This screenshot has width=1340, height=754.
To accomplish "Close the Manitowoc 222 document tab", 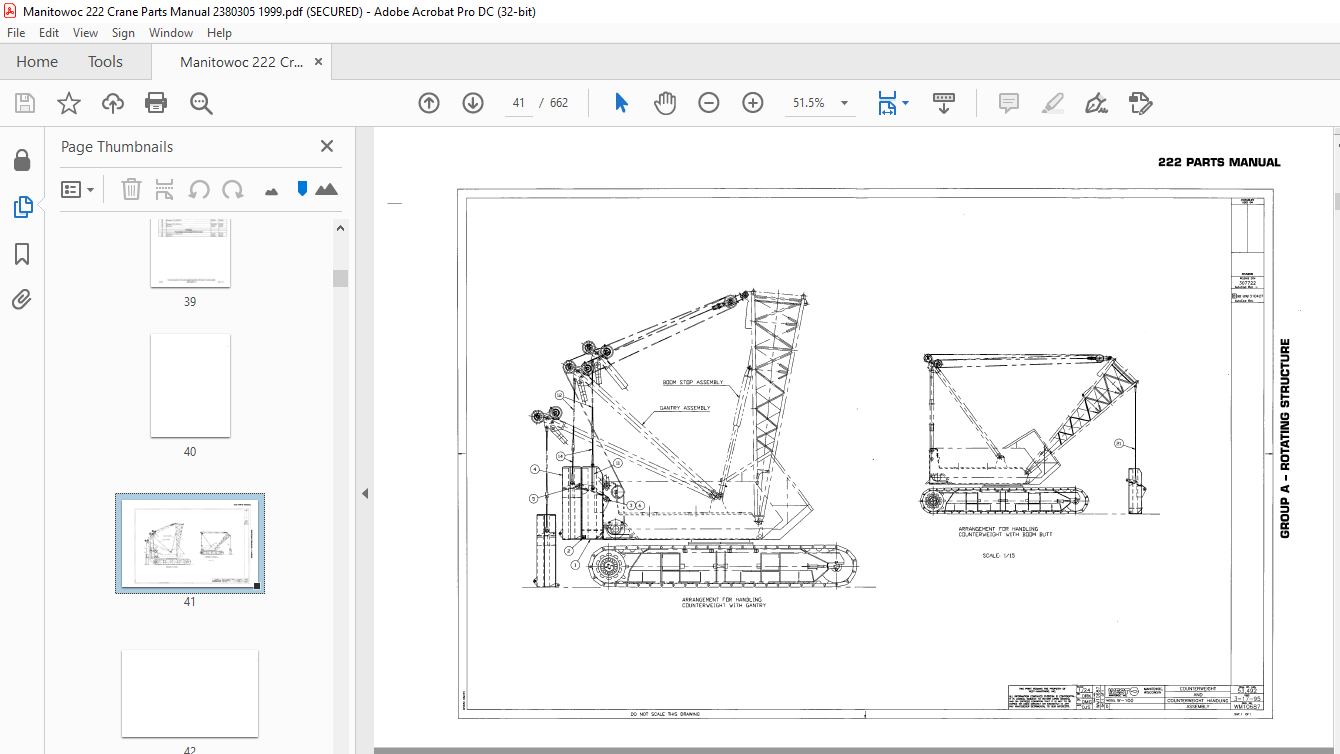I will point(319,62).
